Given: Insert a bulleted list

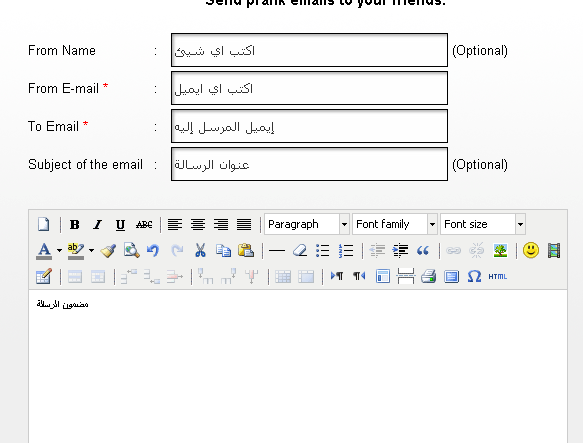Looking at the screenshot, I should (322, 250).
